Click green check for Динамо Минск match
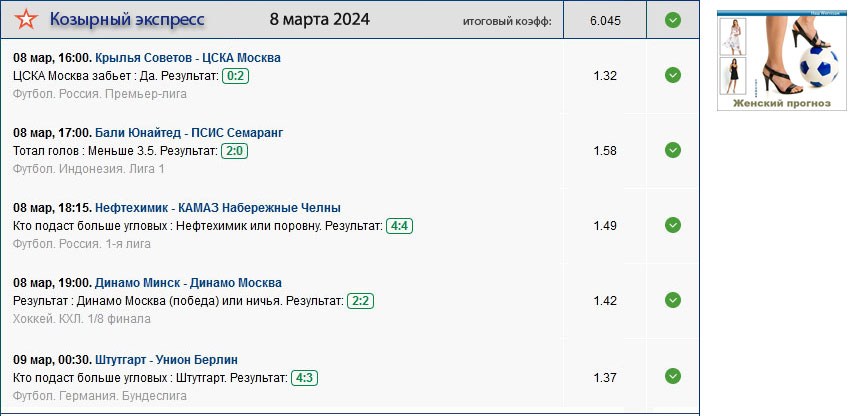This screenshot has height=416, width=864. click(x=673, y=300)
